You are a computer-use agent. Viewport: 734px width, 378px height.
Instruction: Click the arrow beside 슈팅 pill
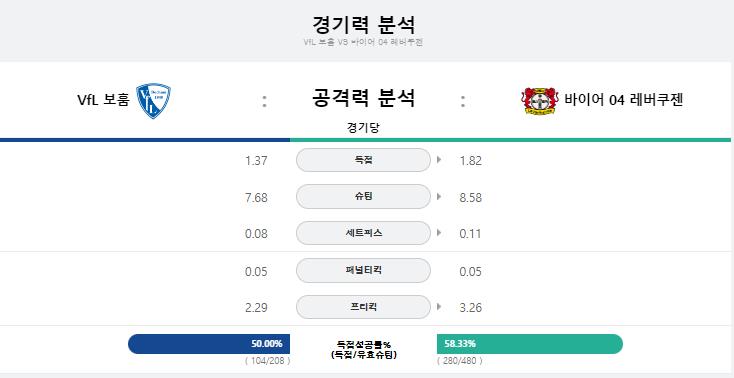(439, 197)
